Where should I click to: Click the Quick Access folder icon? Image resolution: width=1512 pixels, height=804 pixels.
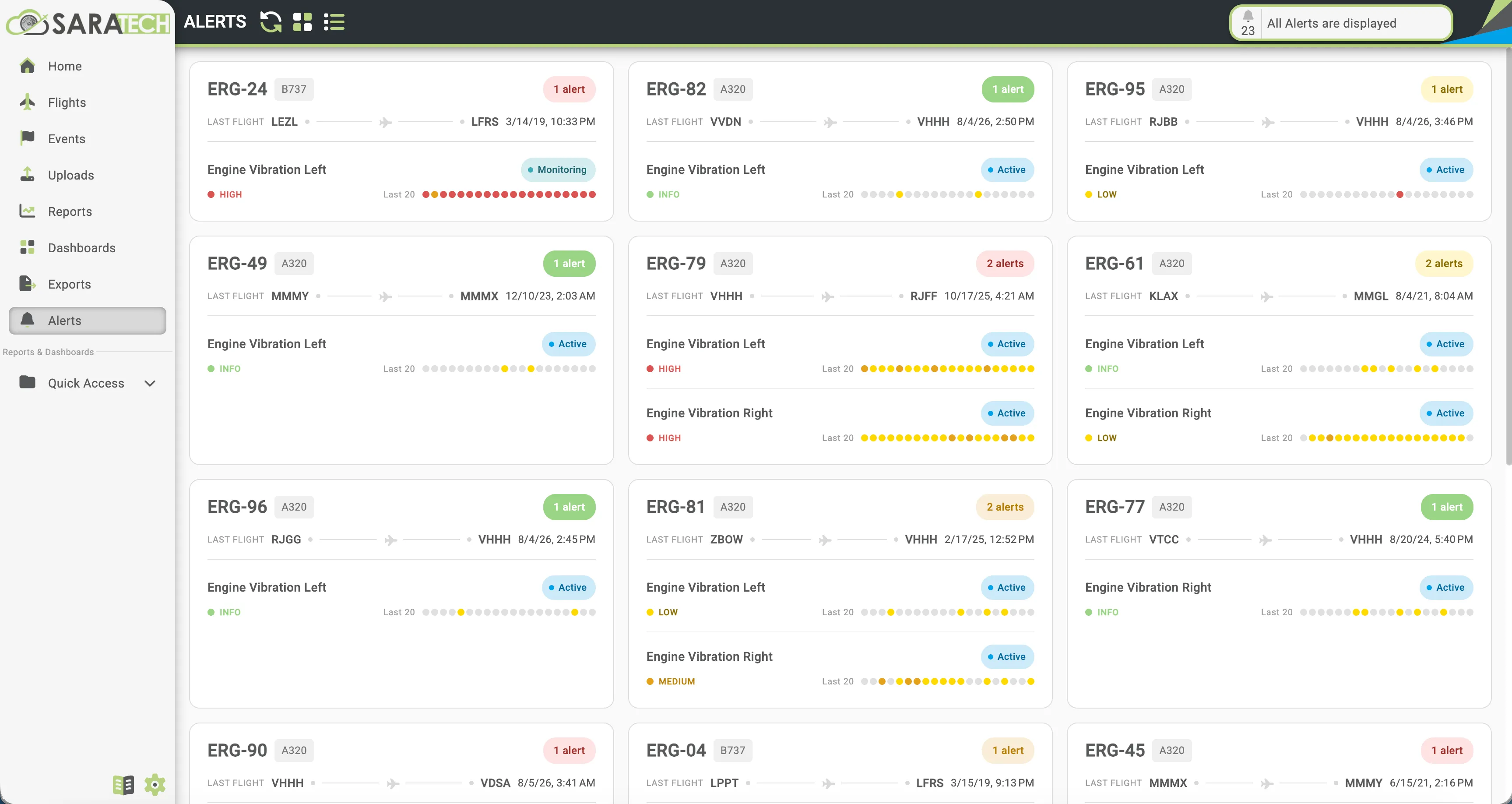tap(27, 382)
